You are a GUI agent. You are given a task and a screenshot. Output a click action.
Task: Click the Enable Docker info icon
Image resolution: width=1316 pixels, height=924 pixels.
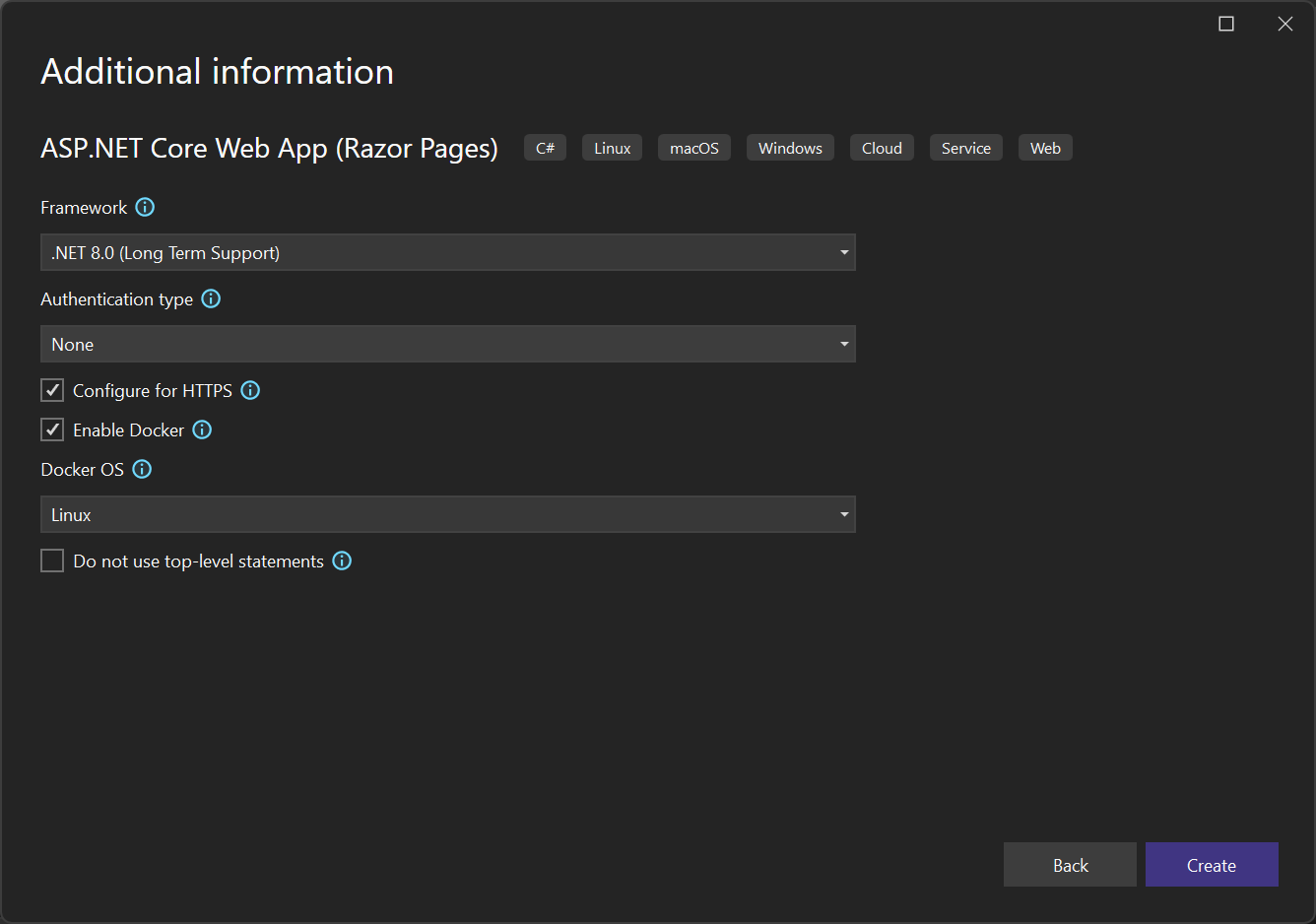point(201,429)
